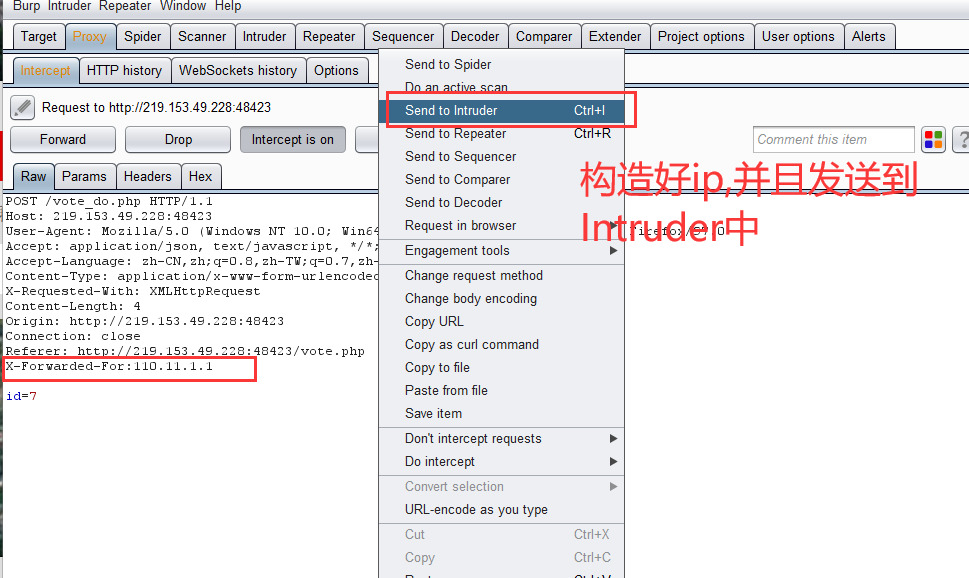Switch to the Raw view tab

pos(33,177)
